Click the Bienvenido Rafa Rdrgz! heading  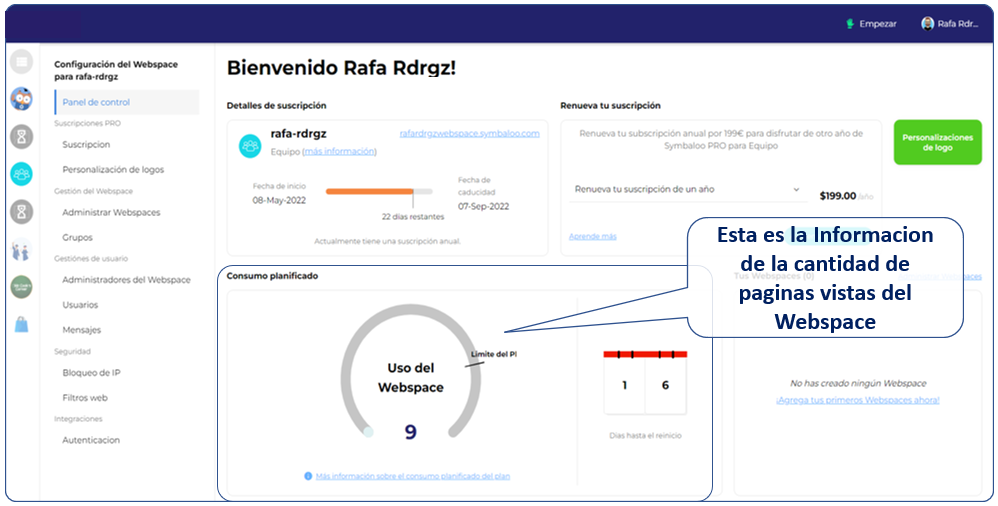pos(341,67)
